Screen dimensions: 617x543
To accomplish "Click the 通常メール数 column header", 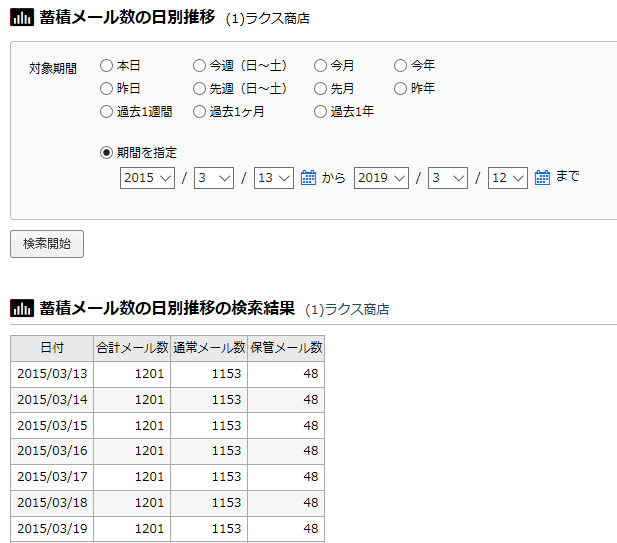I will [209, 348].
